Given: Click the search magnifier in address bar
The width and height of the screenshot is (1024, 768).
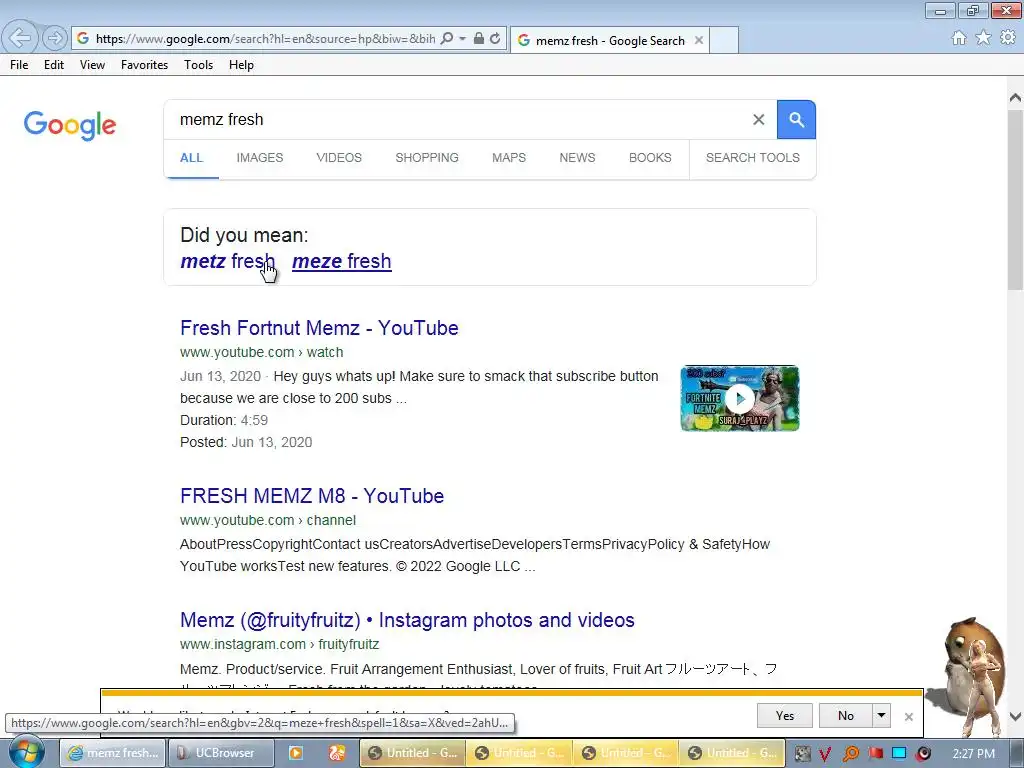Looking at the screenshot, I should (447, 39).
